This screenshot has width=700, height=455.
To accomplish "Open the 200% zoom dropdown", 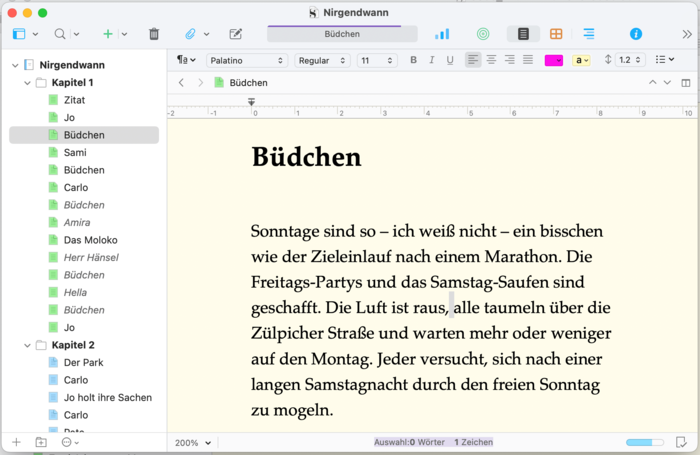I will pos(193,442).
